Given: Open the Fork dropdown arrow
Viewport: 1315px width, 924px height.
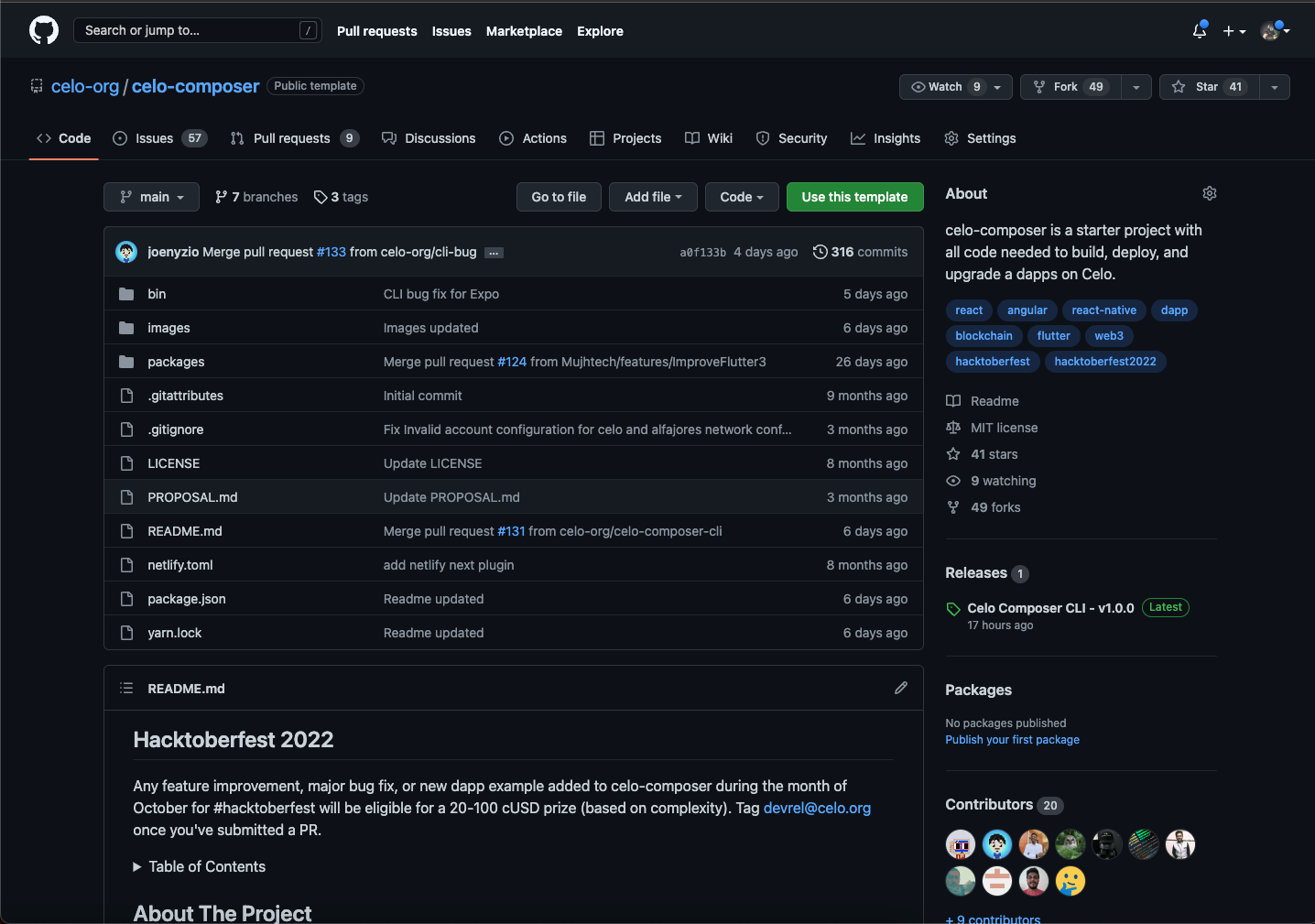Looking at the screenshot, I should tap(1136, 87).
